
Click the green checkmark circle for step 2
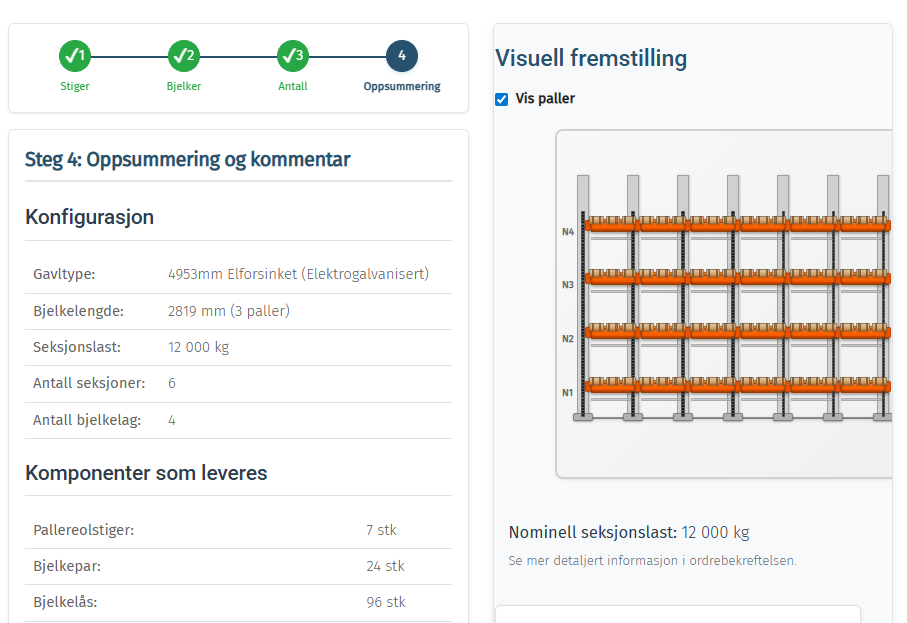[x=184, y=56]
